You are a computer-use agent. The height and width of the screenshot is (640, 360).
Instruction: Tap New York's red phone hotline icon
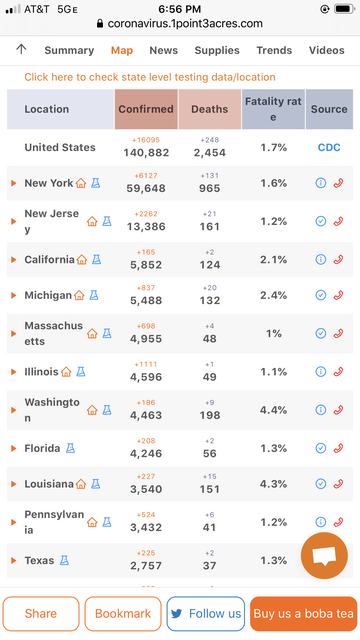tap(338, 183)
